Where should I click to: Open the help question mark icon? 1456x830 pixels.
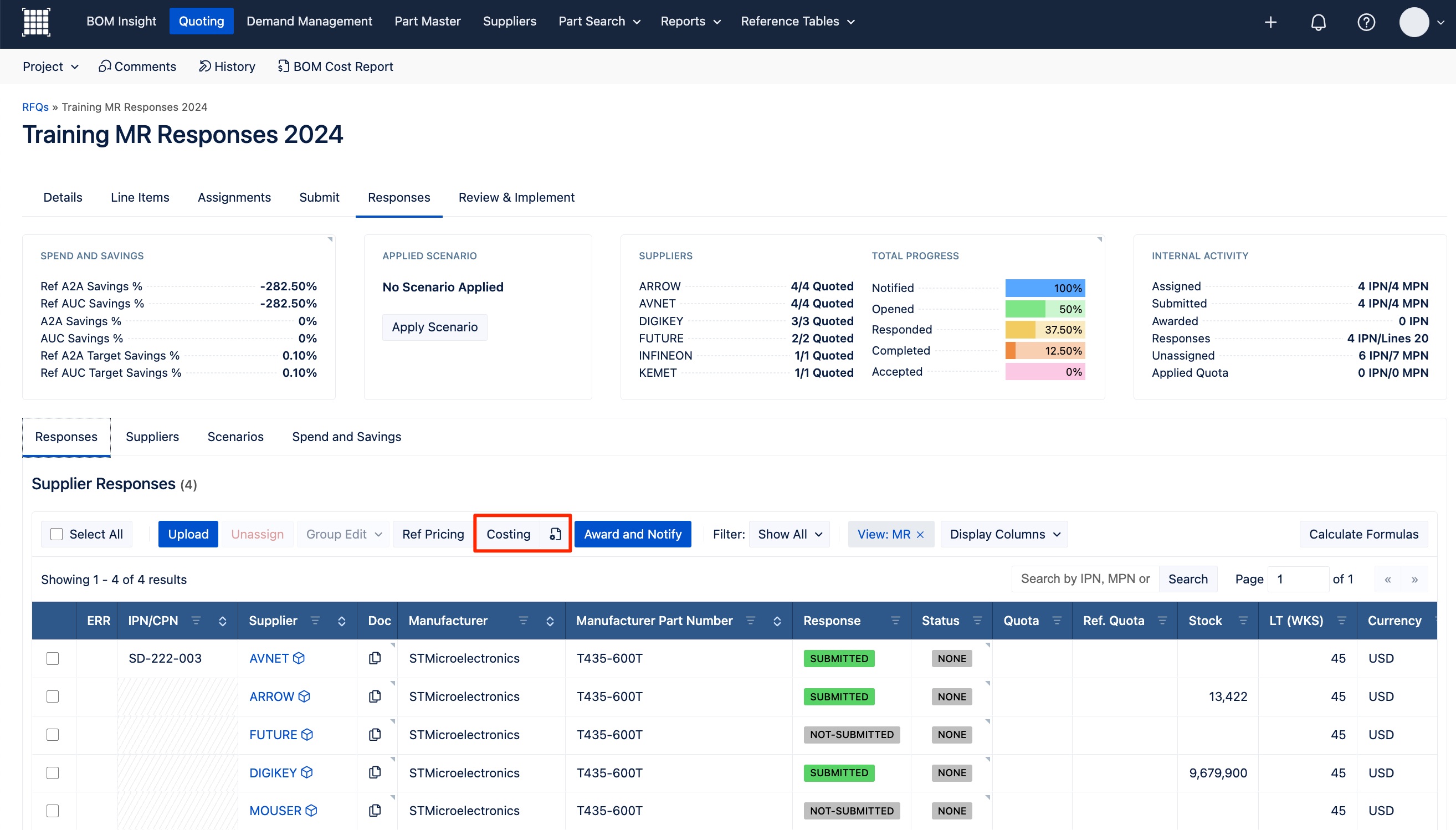(1366, 22)
